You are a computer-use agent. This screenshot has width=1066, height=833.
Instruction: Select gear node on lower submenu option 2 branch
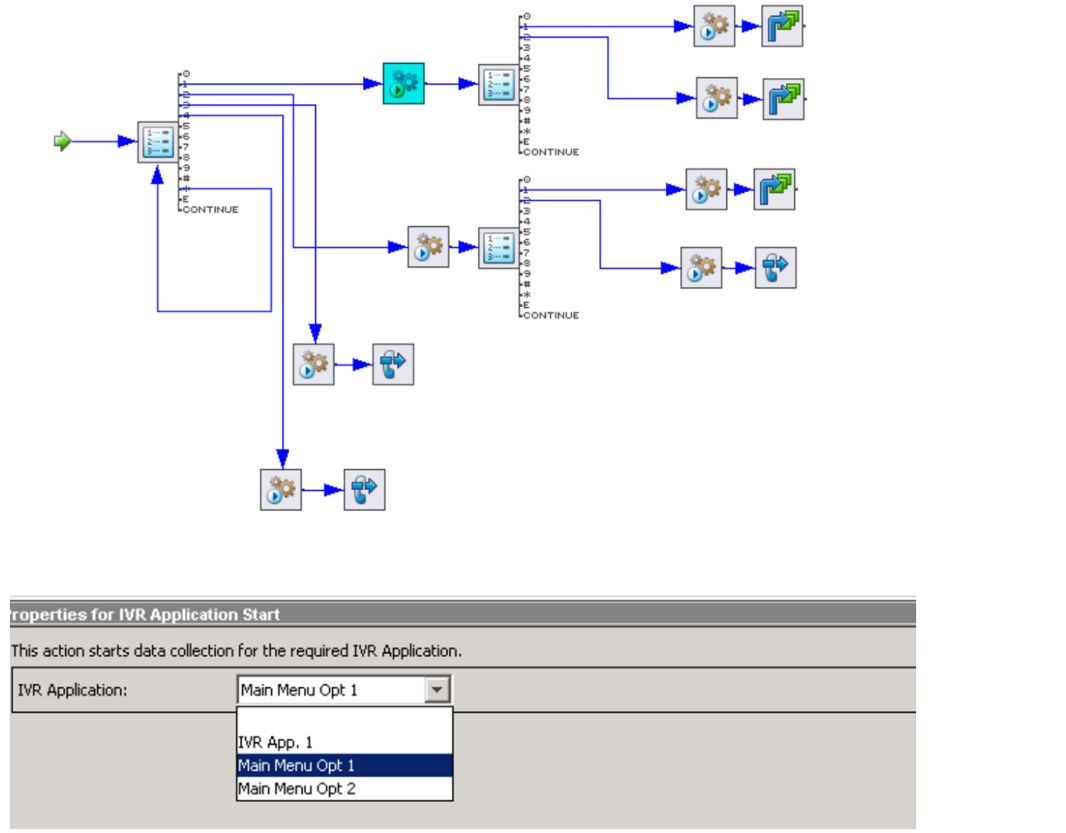tap(701, 268)
